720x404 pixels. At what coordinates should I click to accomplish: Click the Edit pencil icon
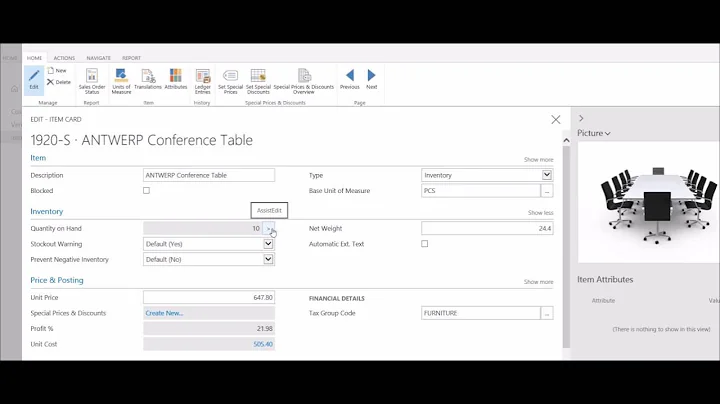34,79
